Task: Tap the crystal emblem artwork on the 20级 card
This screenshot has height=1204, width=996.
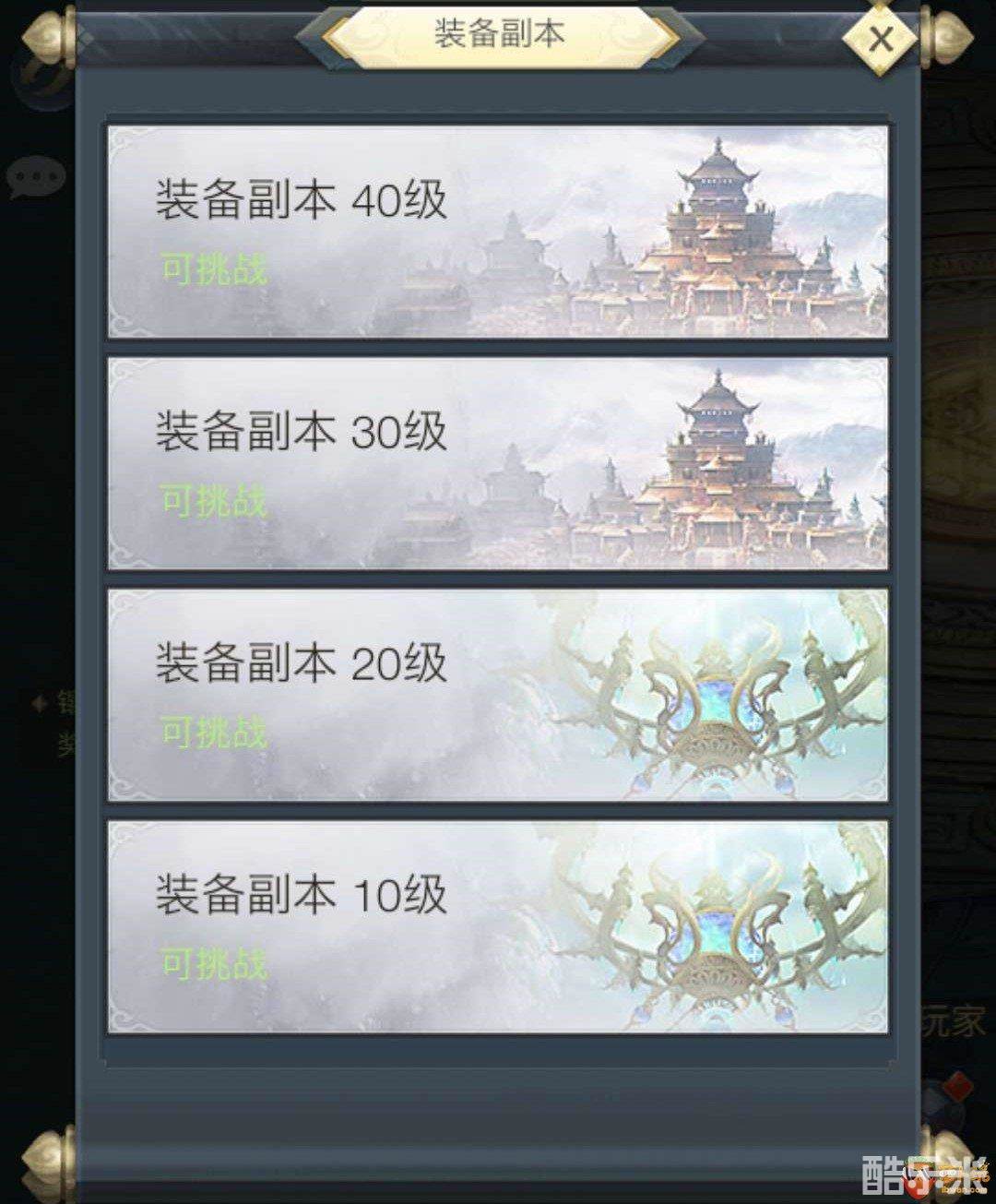Action: coord(715,695)
